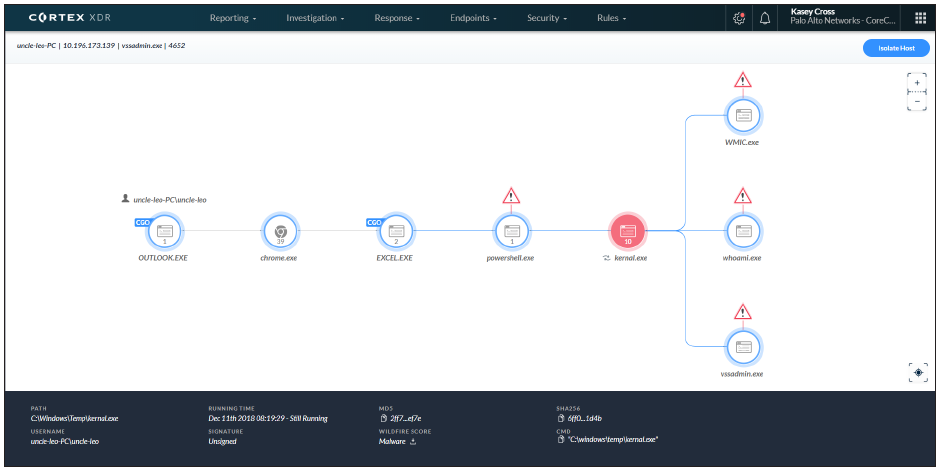Click the running time Dec 11th 2018 value

268,419
